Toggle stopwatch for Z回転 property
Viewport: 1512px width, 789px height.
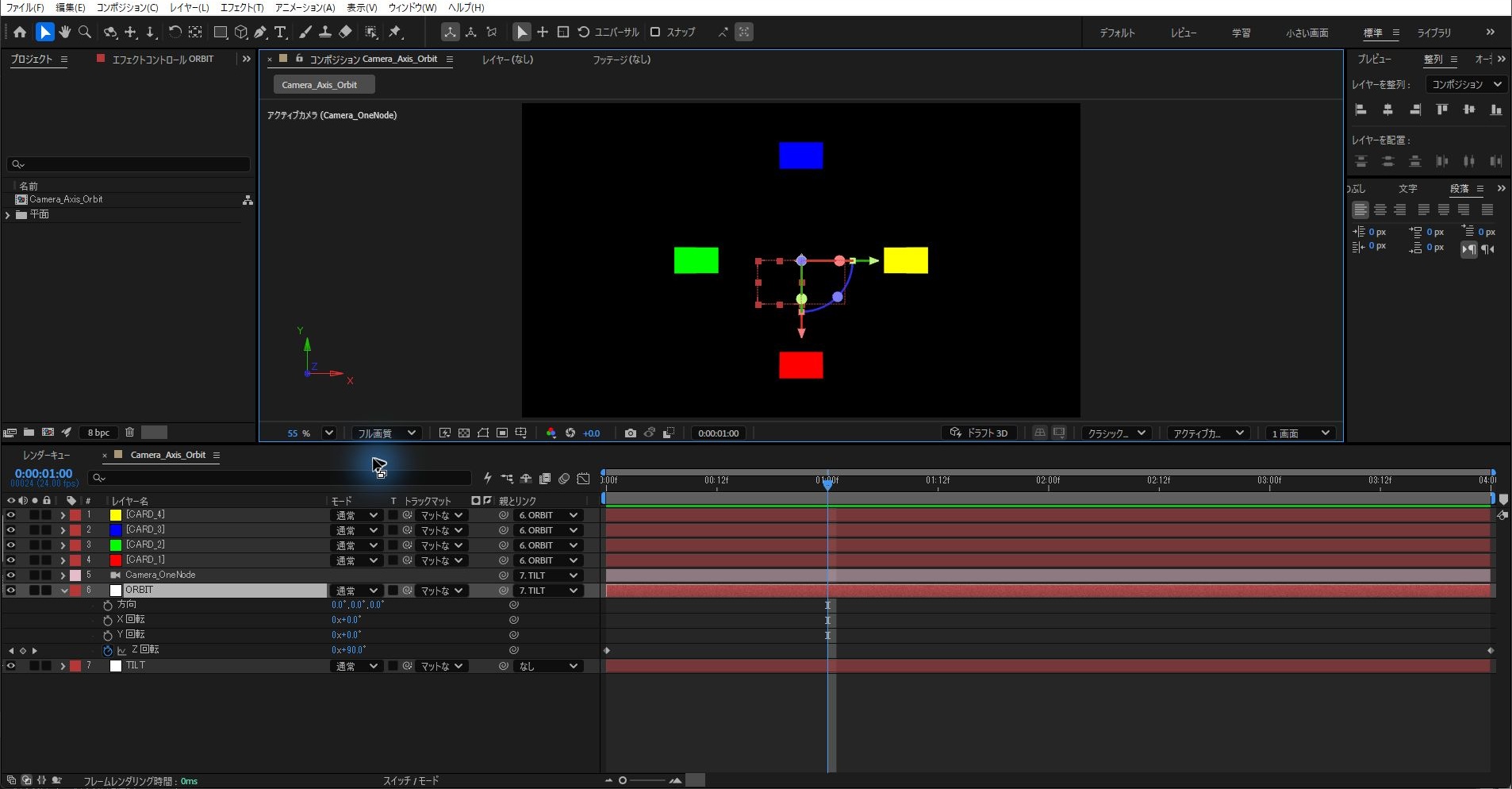[108, 650]
